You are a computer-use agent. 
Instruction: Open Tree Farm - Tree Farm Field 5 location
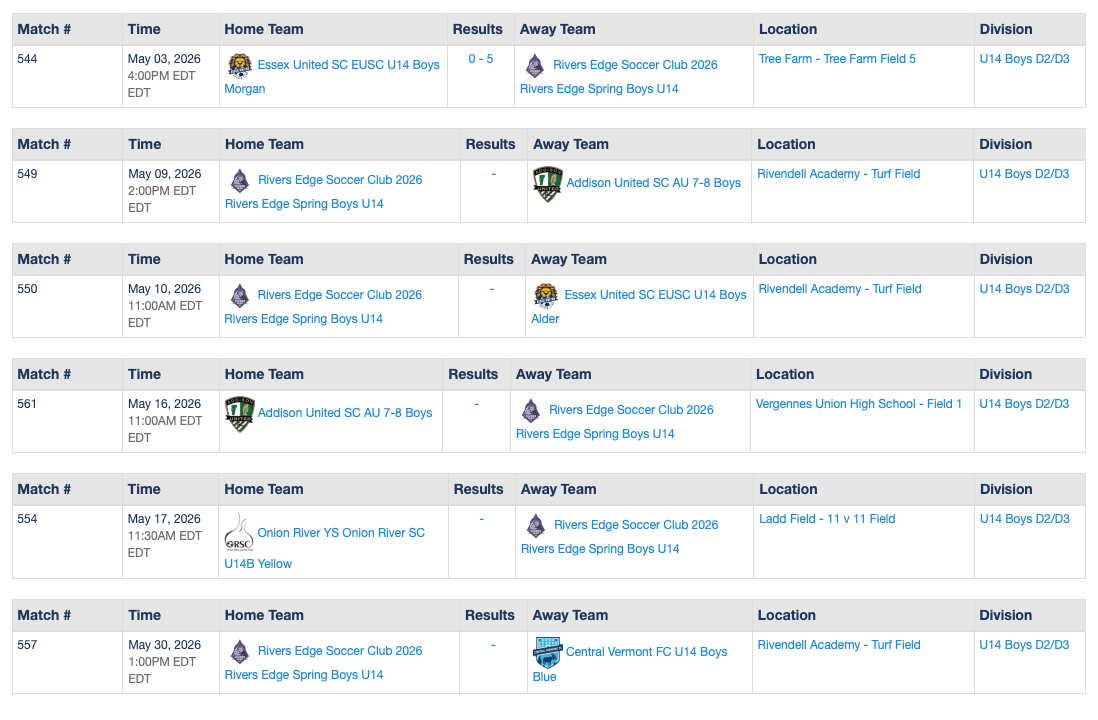point(837,59)
